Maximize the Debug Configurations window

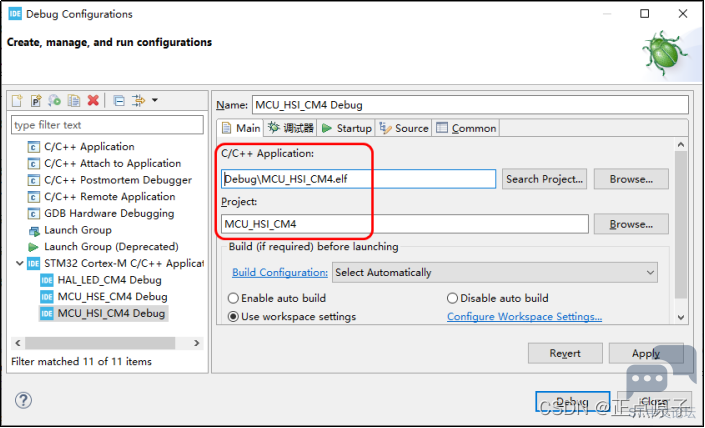pyautogui.click(x=644, y=14)
